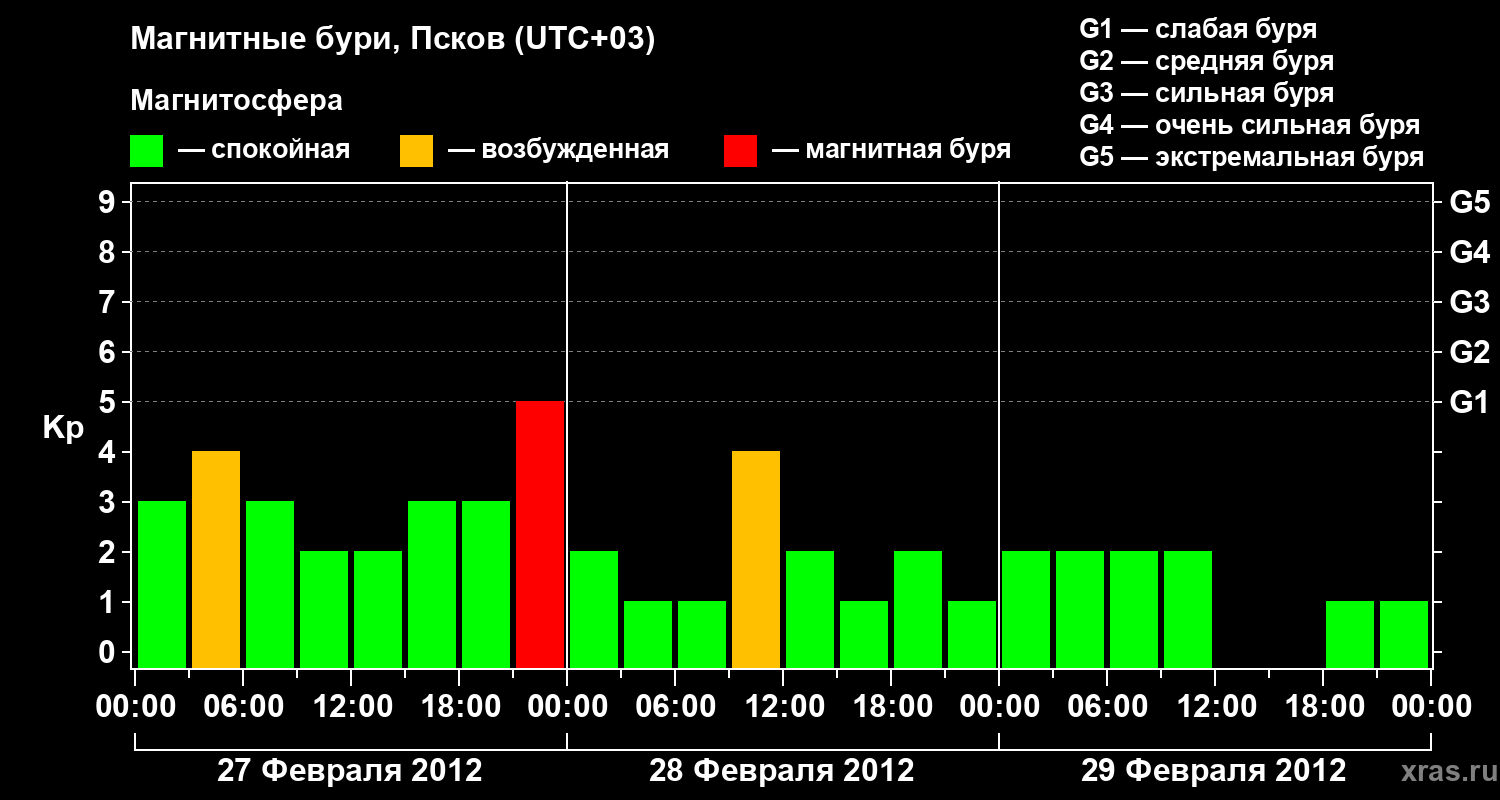Click the '12:00' time label under 27 February
The height and width of the screenshot is (800, 1500).
pyautogui.click(x=351, y=707)
